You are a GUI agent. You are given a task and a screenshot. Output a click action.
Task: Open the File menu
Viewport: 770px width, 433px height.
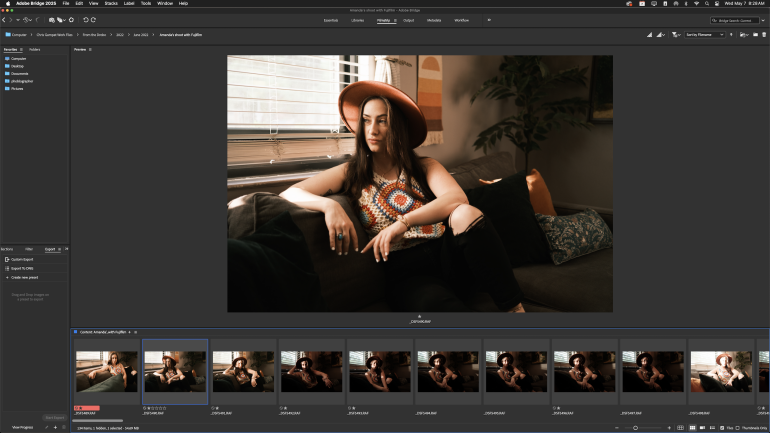[x=66, y=3]
